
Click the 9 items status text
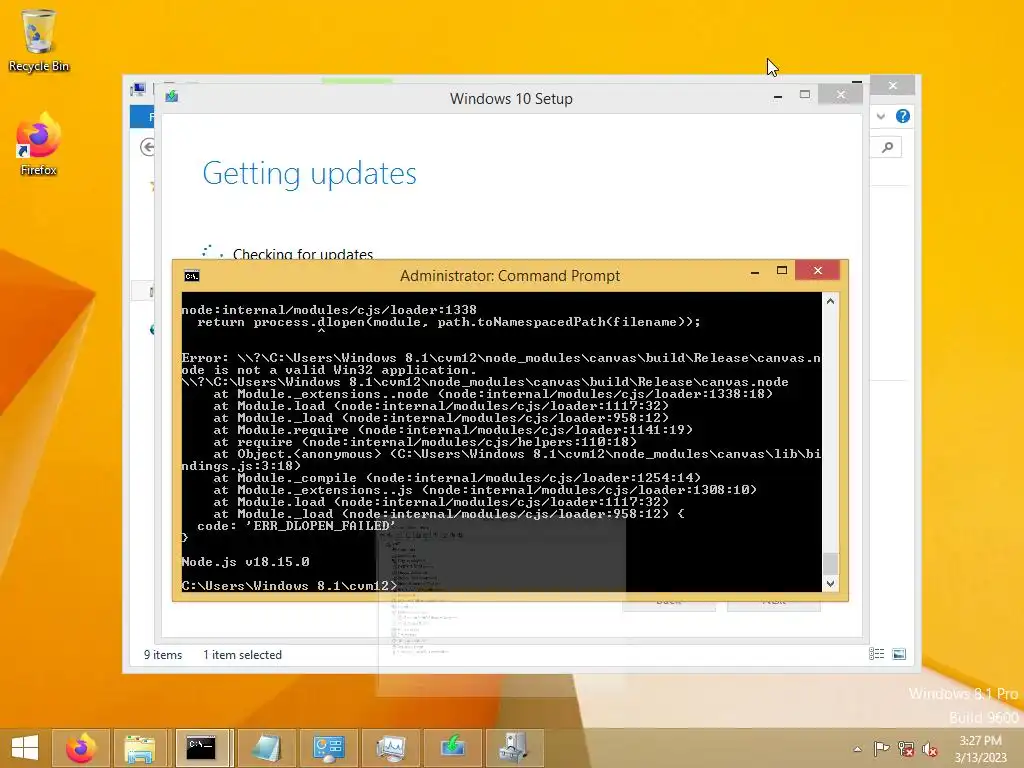coord(163,654)
